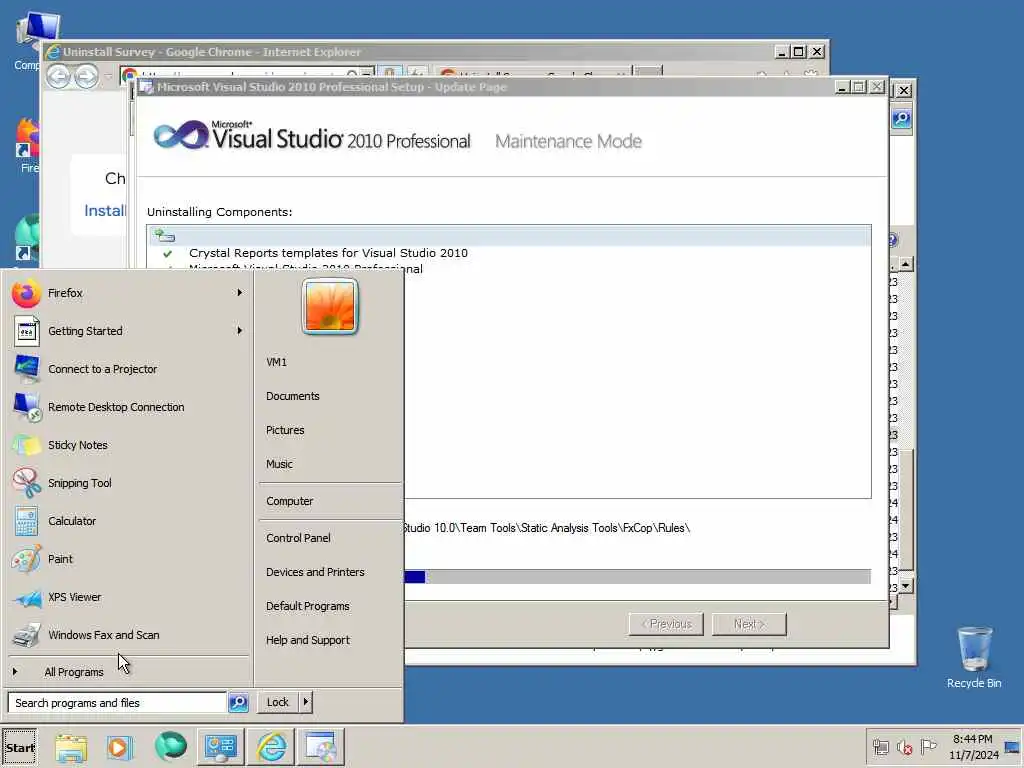The width and height of the screenshot is (1024, 768).
Task: Open Default Programs
Action: click(308, 606)
